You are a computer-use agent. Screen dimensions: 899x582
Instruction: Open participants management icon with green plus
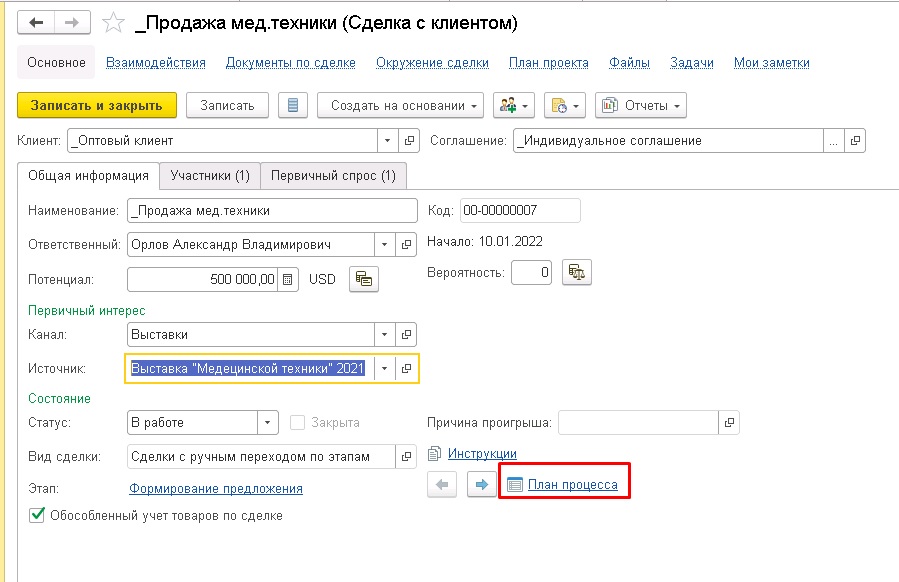point(509,104)
